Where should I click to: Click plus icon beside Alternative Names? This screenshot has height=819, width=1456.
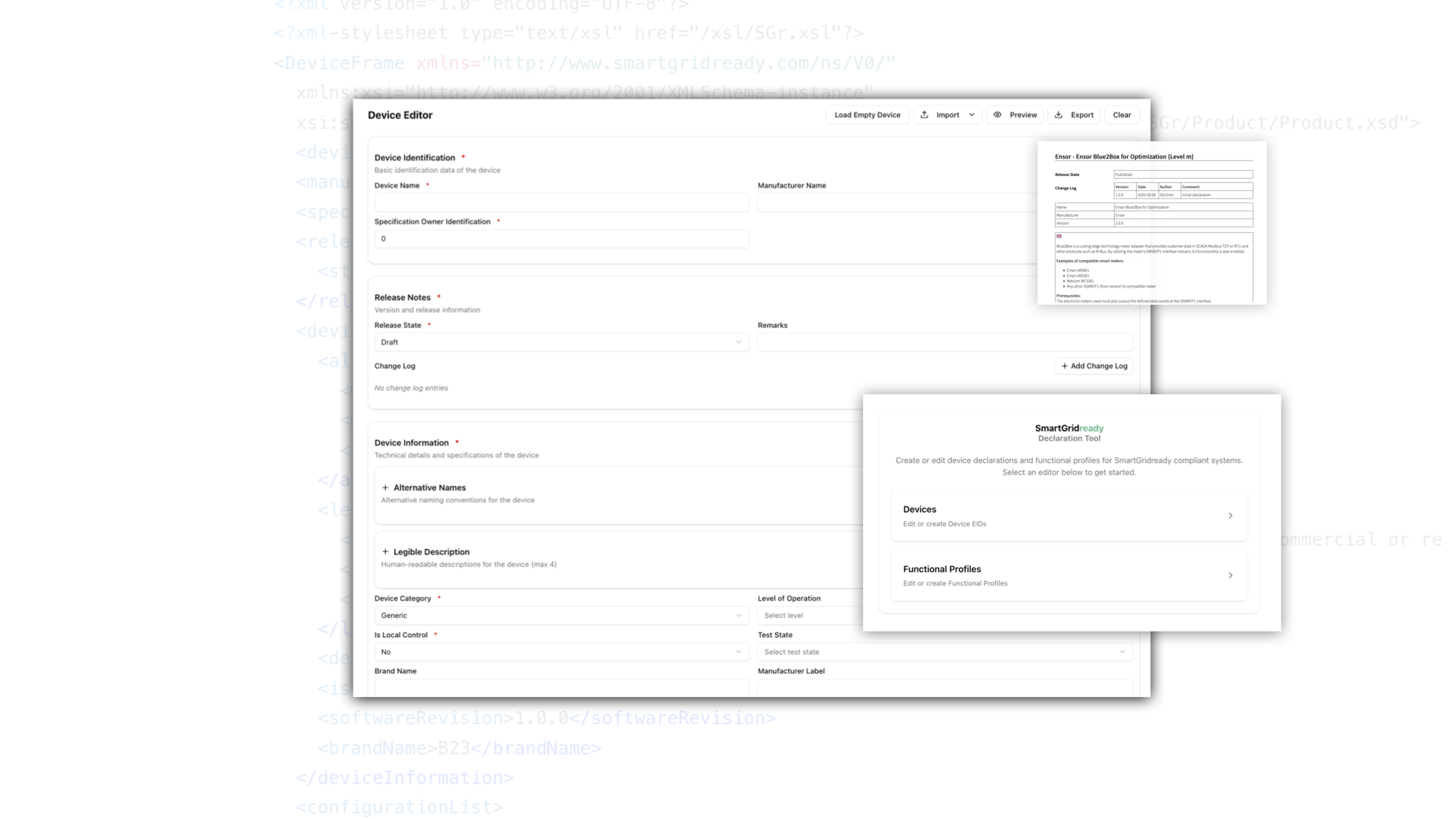[x=385, y=488]
